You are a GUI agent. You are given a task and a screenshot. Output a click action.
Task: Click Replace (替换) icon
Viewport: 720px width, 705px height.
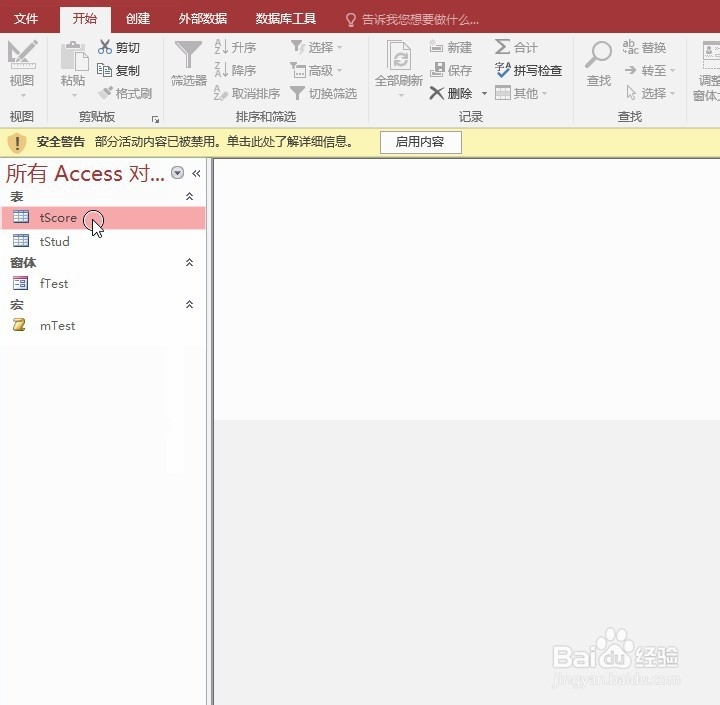[x=630, y=47]
